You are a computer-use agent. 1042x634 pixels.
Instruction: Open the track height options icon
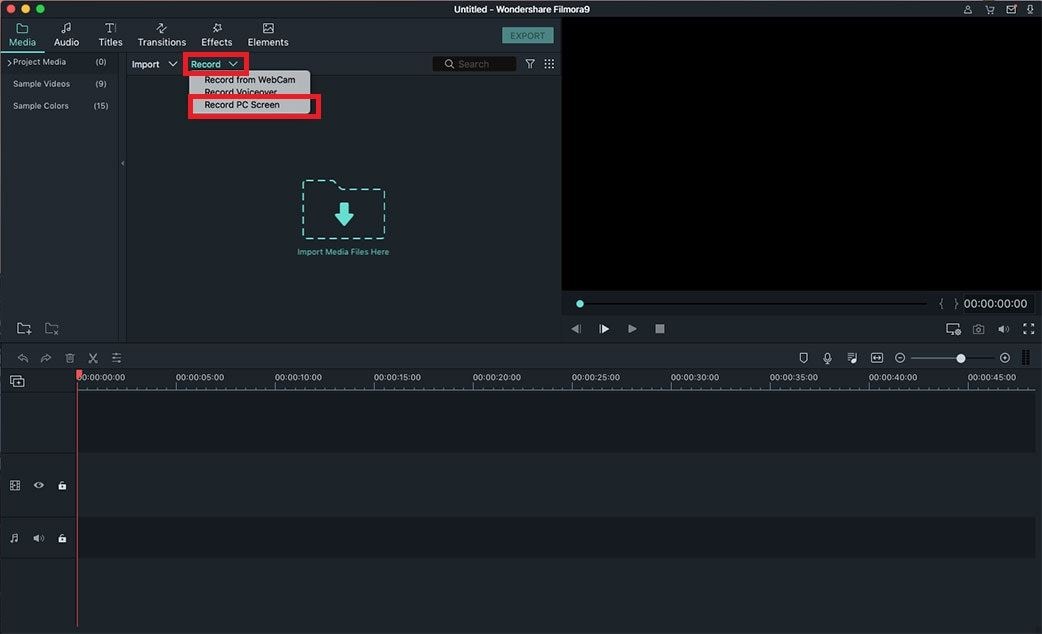[x=1026, y=358]
